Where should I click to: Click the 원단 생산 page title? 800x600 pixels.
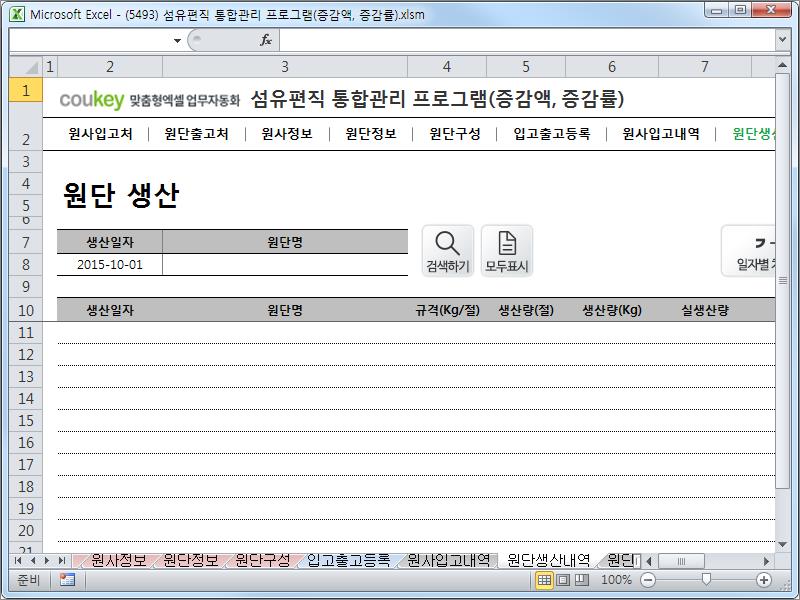point(121,195)
